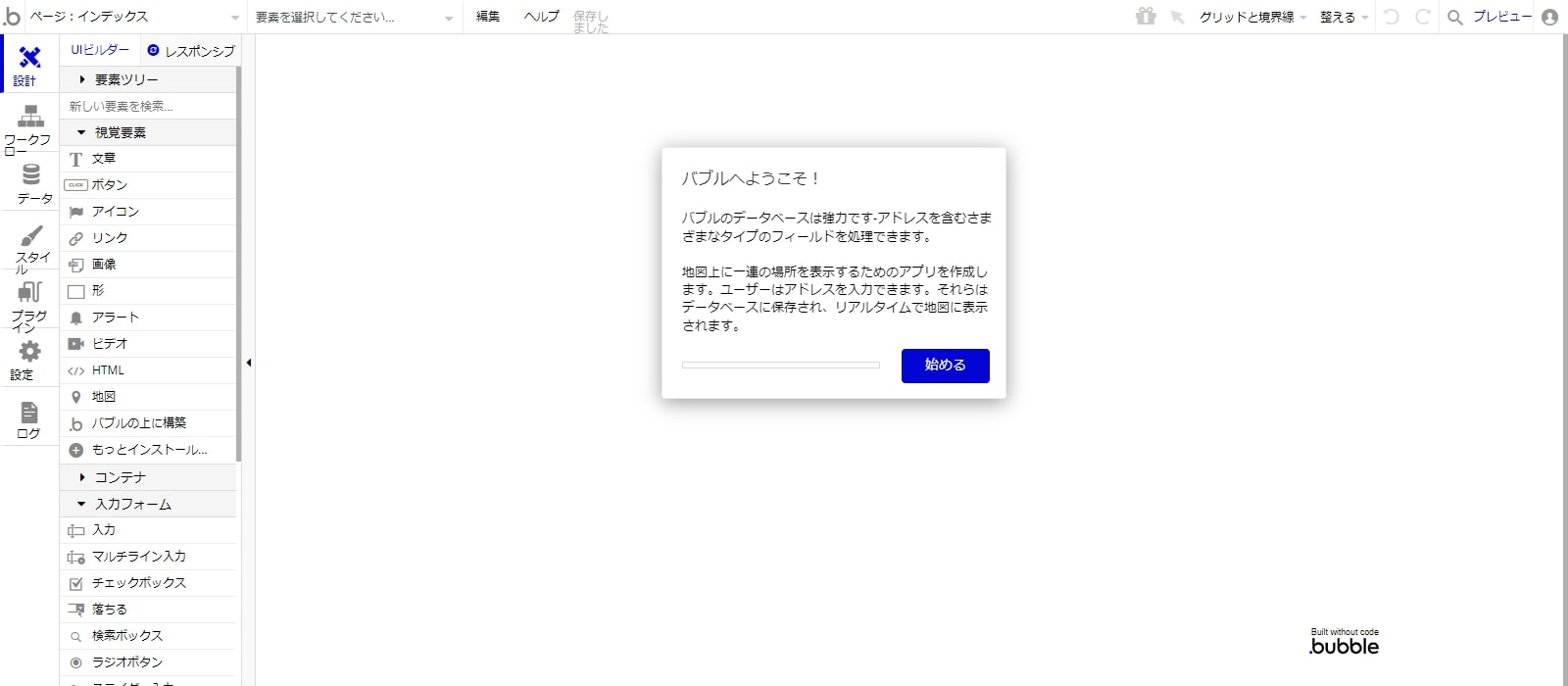1568x686 pixels.
Task: Click the gift icon in top bar
Action: 1145,17
